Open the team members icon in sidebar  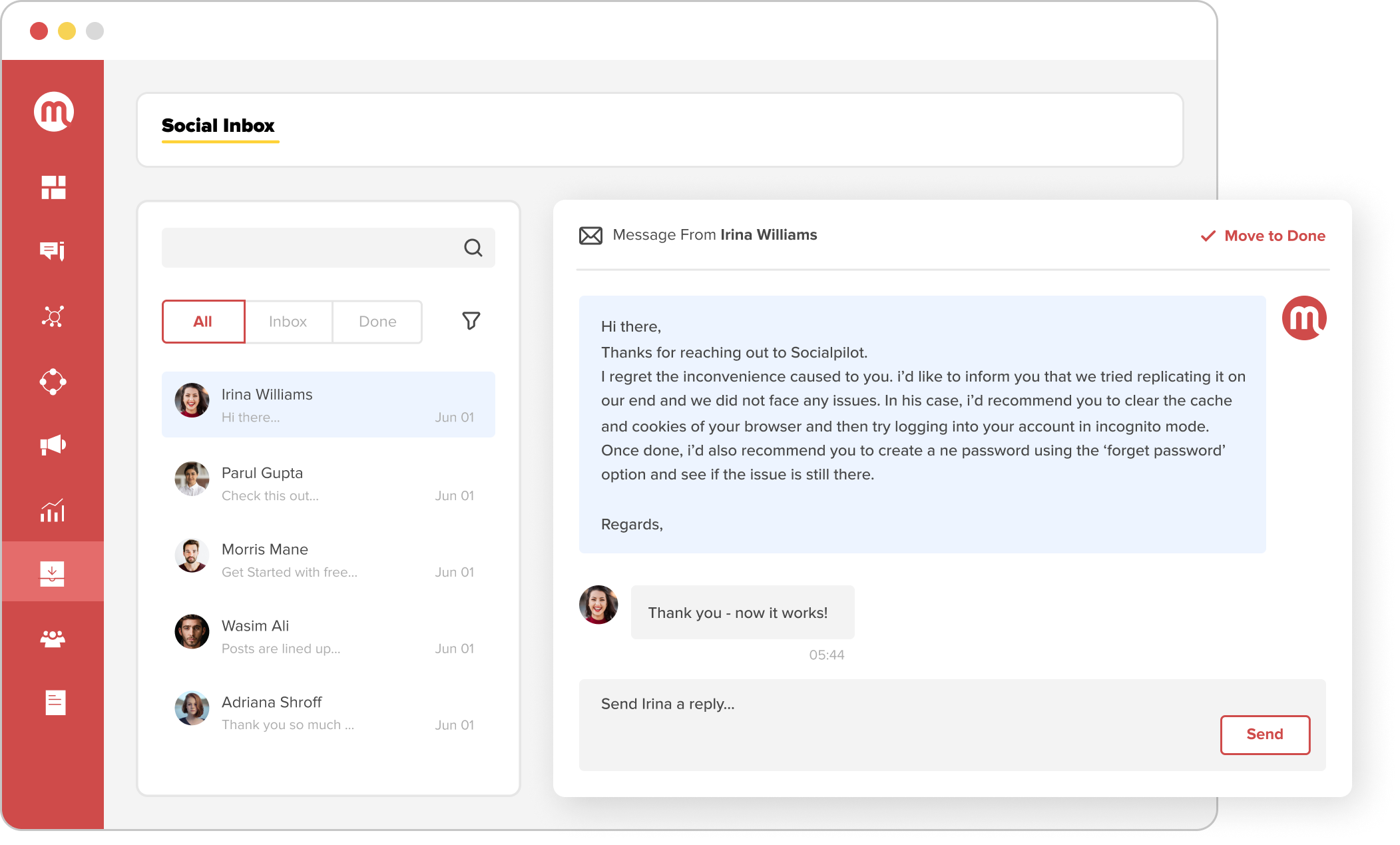[53, 639]
